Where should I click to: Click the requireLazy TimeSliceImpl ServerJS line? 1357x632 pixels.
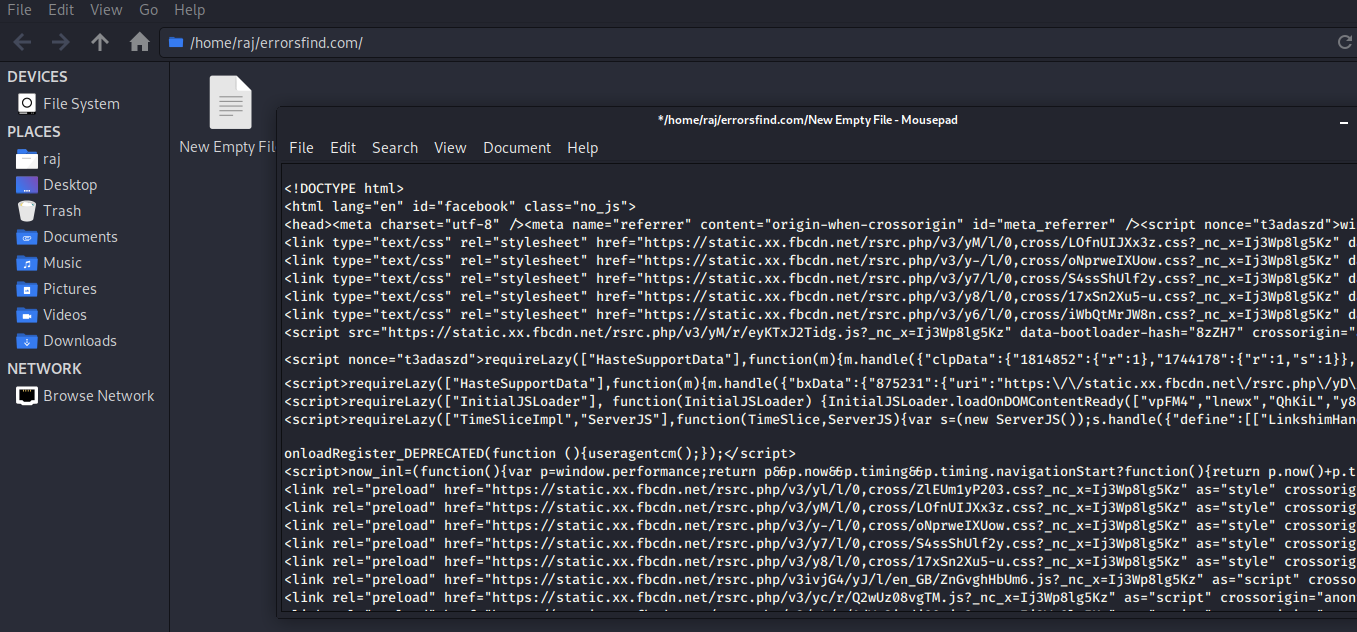pyautogui.click(x=820, y=418)
